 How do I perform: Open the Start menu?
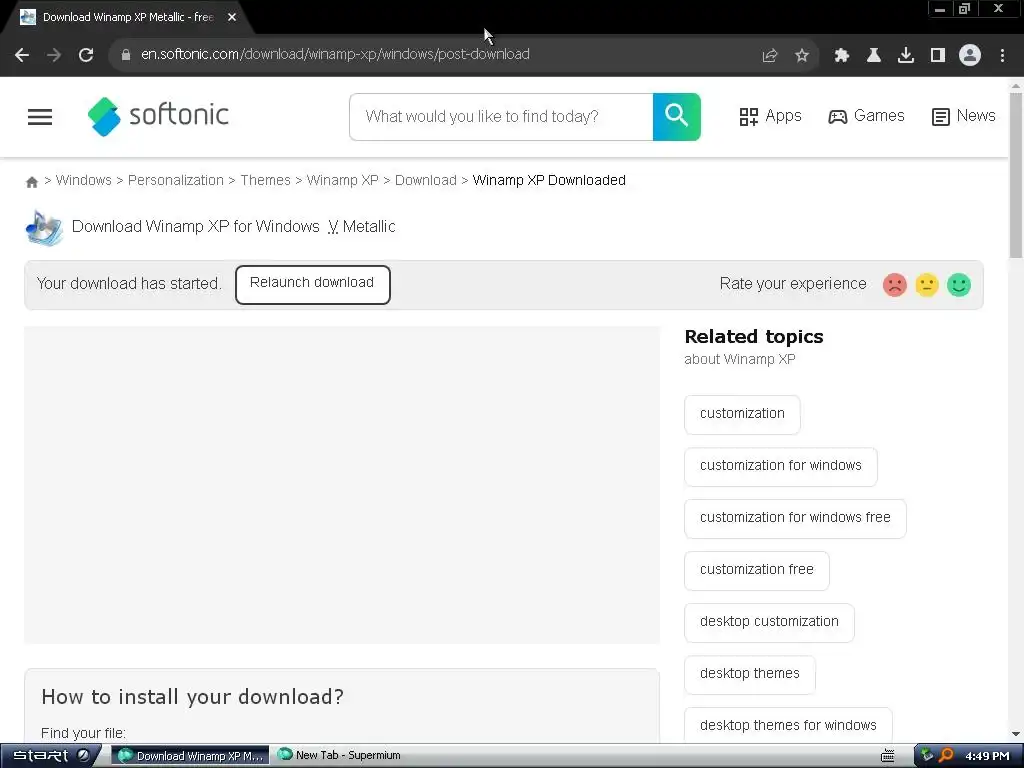click(40, 756)
